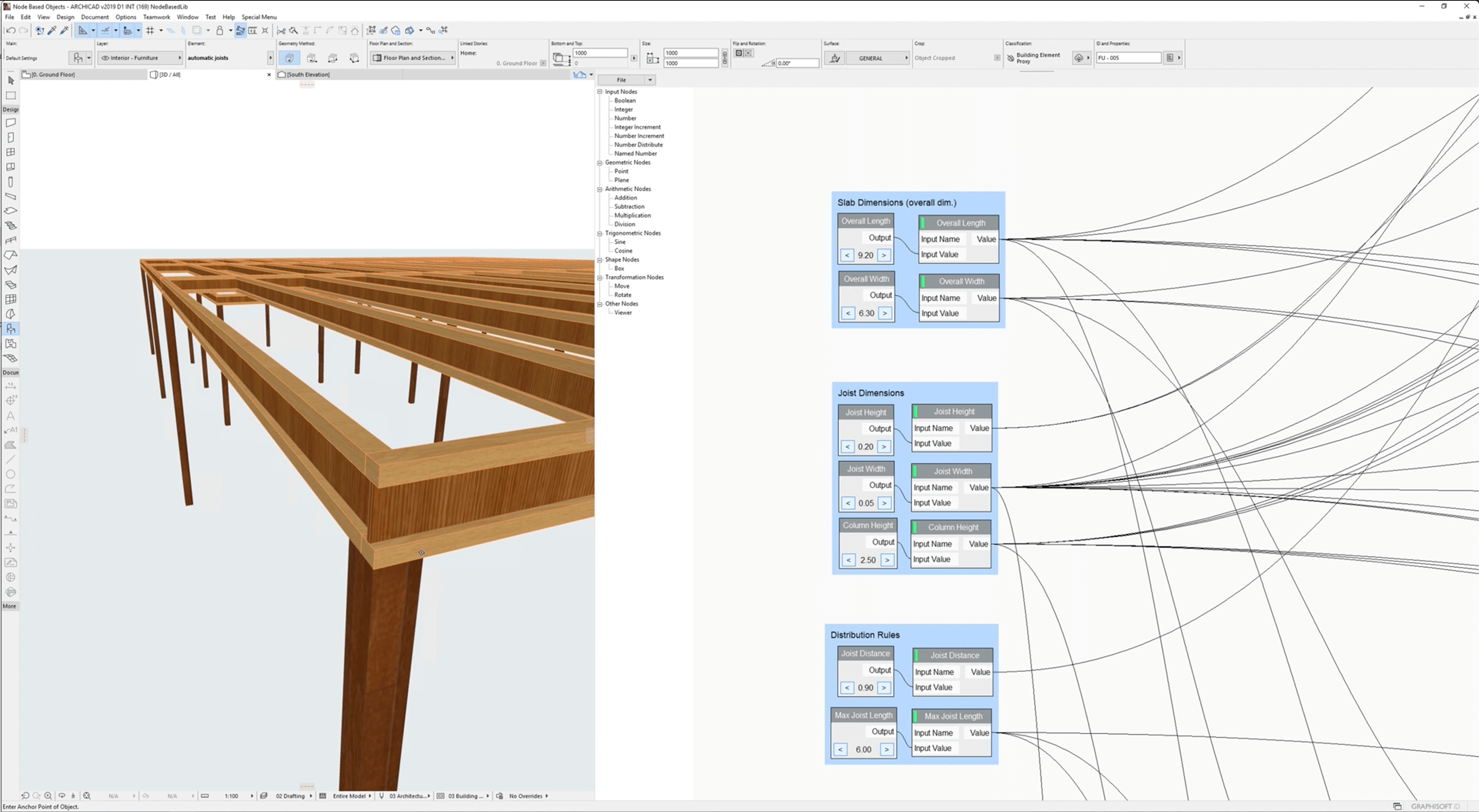Open the Interior - Furniture layer dropdown
The width and height of the screenshot is (1479, 812).
pos(140,58)
